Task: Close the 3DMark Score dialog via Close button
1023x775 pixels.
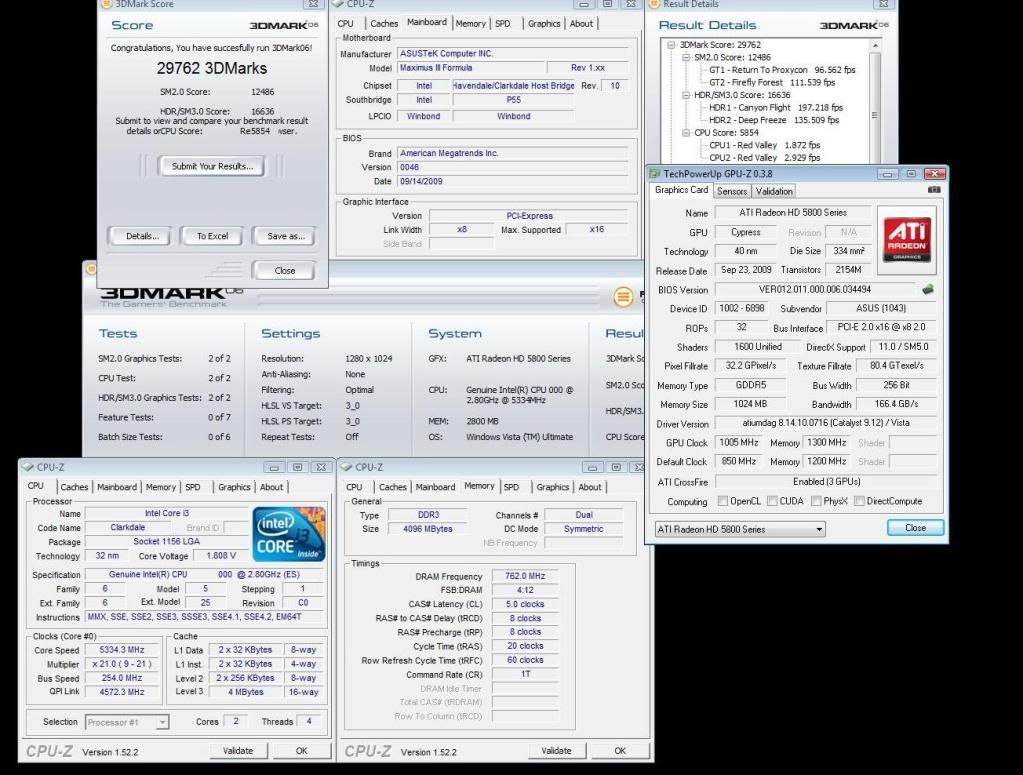Action: click(x=284, y=271)
